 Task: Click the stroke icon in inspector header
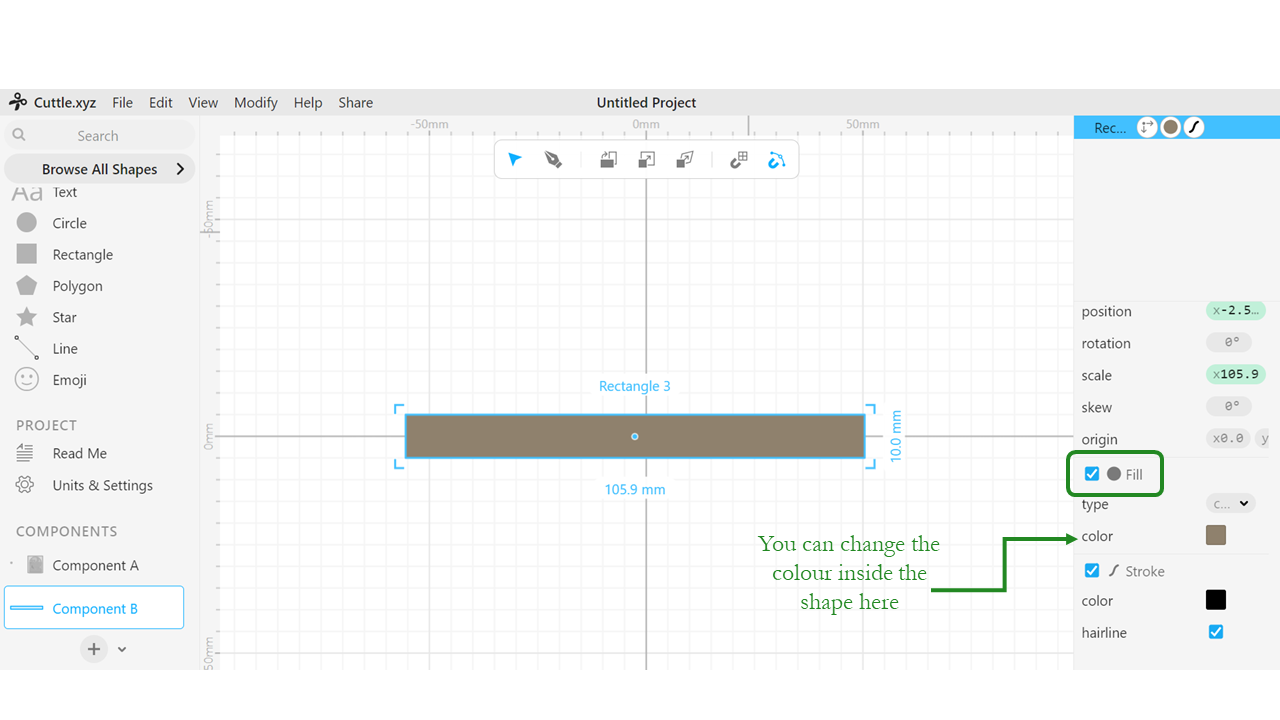click(1194, 127)
